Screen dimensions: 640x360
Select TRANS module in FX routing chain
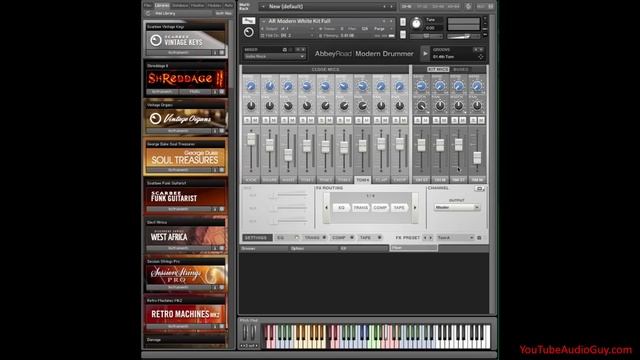360,208
